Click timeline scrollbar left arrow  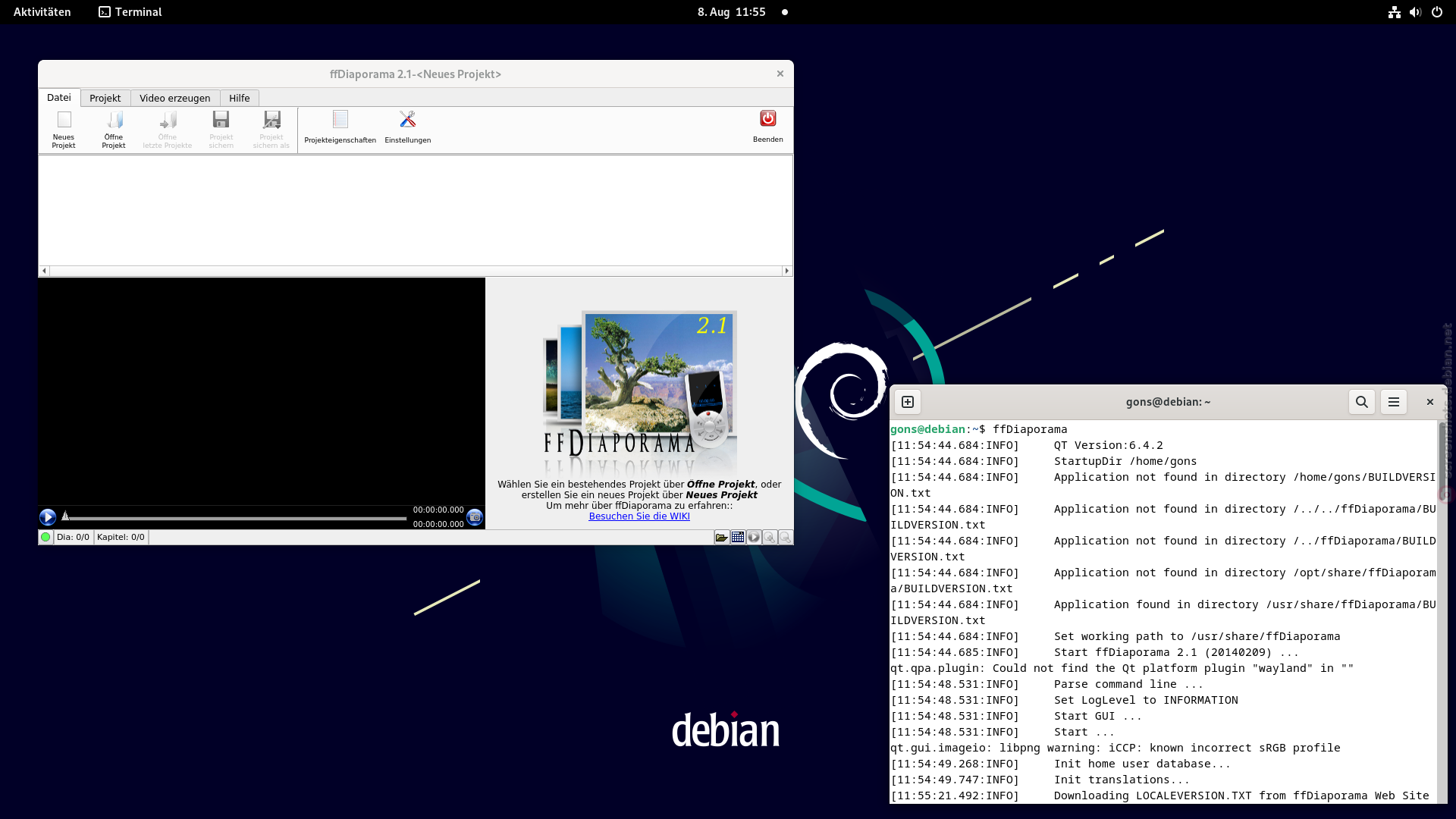(x=44, y=271)
